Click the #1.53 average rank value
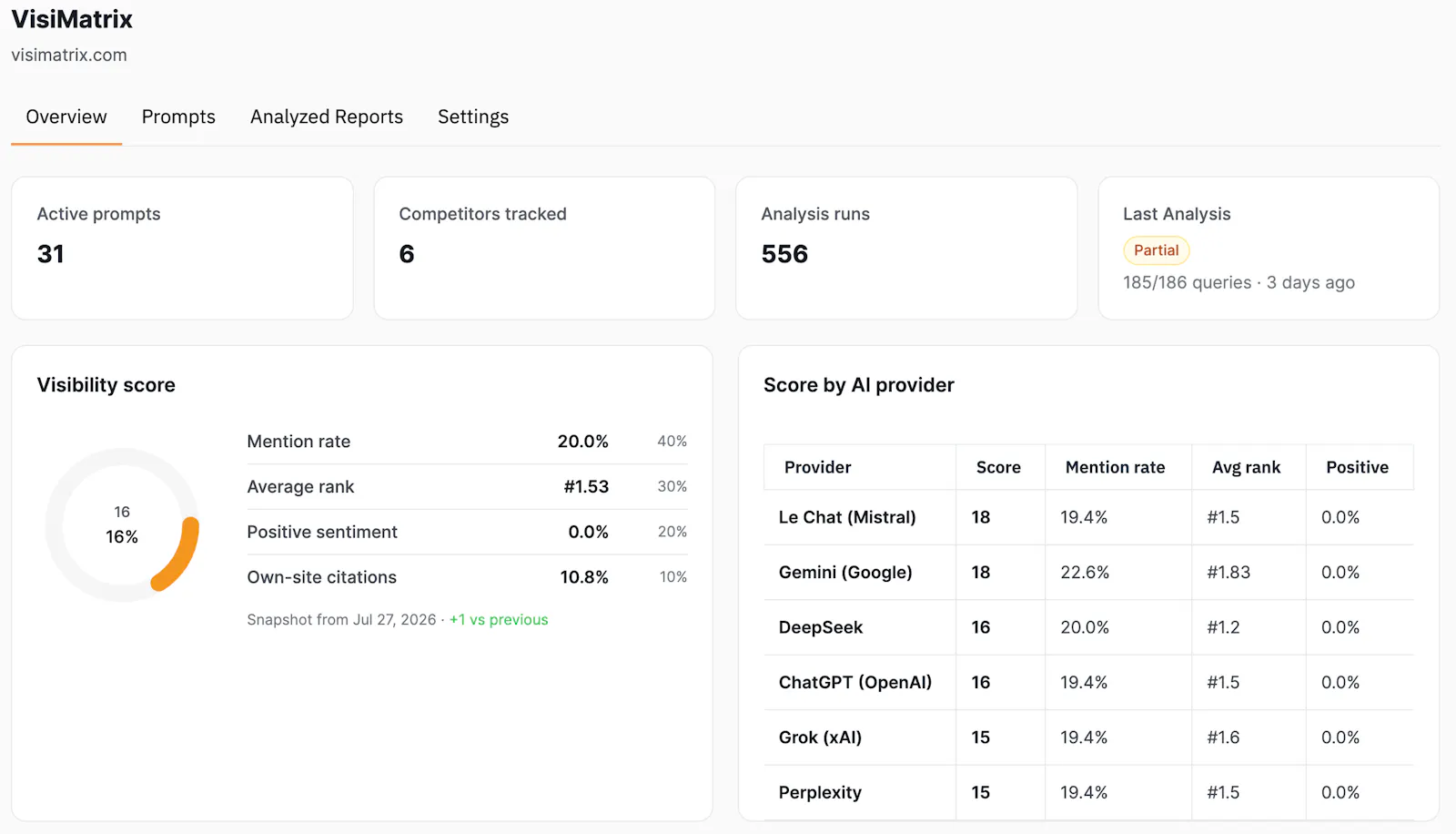The height and width of the screenshot is (834, 1456). coord(587,487)
